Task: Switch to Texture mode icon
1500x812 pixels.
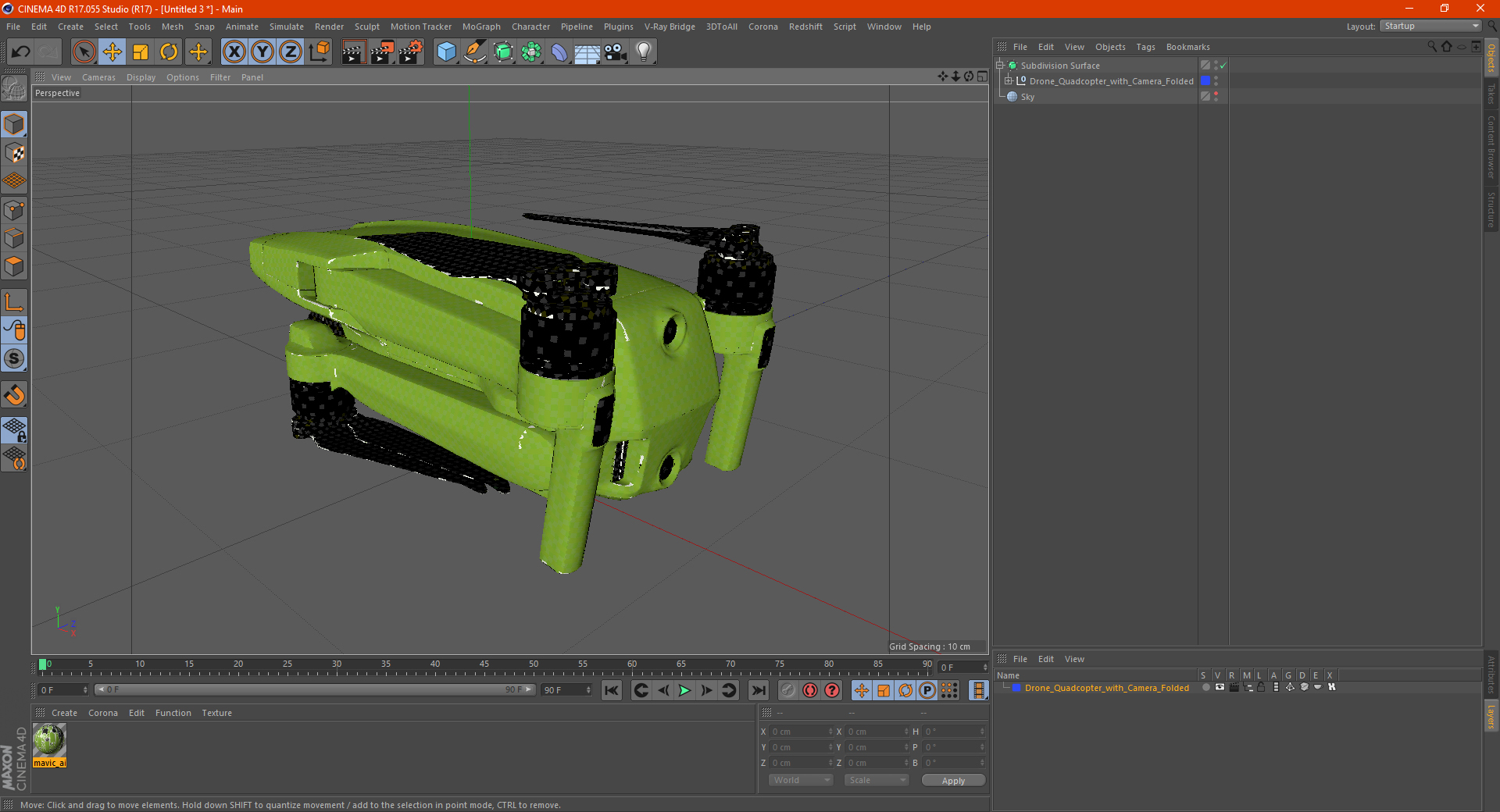Action: click(14, 153)
